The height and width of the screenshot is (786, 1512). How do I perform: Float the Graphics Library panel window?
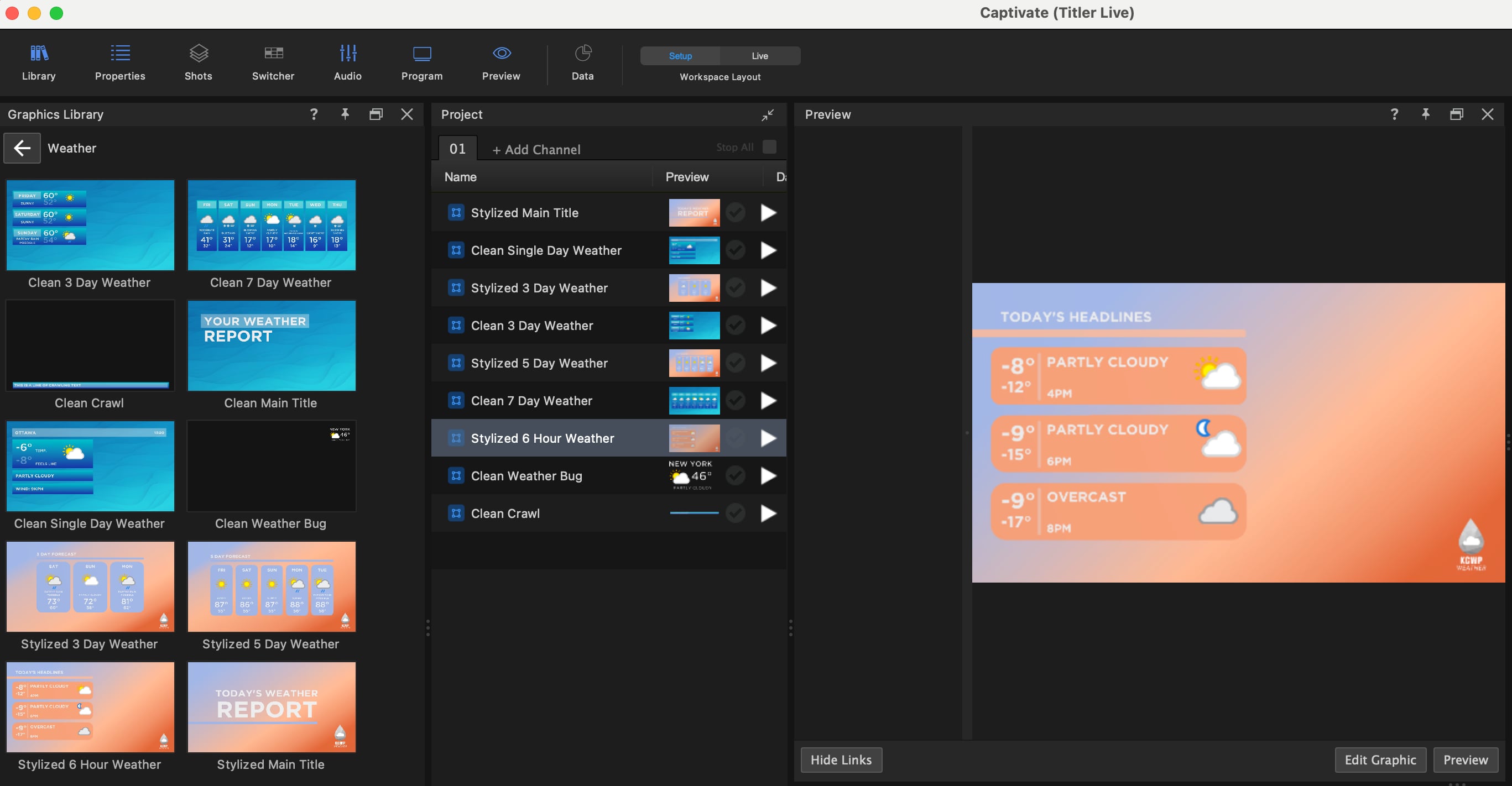pos(376,114)
